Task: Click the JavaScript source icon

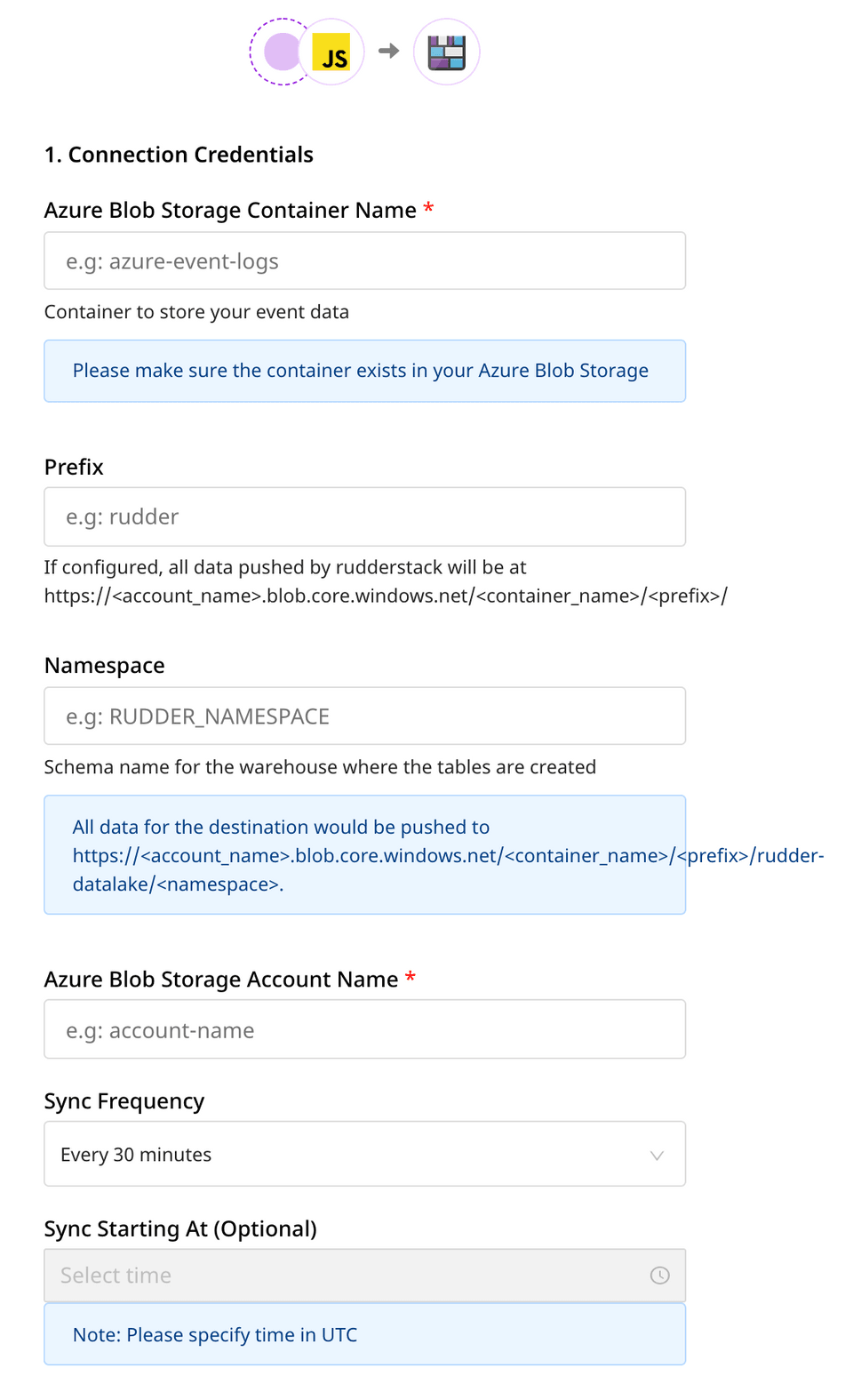Action: (x=331, y=52)
